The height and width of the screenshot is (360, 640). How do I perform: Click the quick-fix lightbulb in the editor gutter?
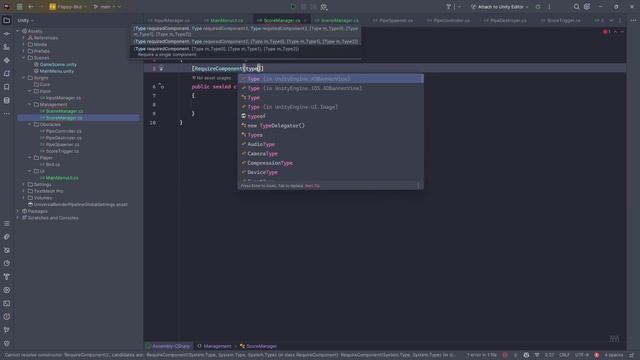[x=161, y=69]
